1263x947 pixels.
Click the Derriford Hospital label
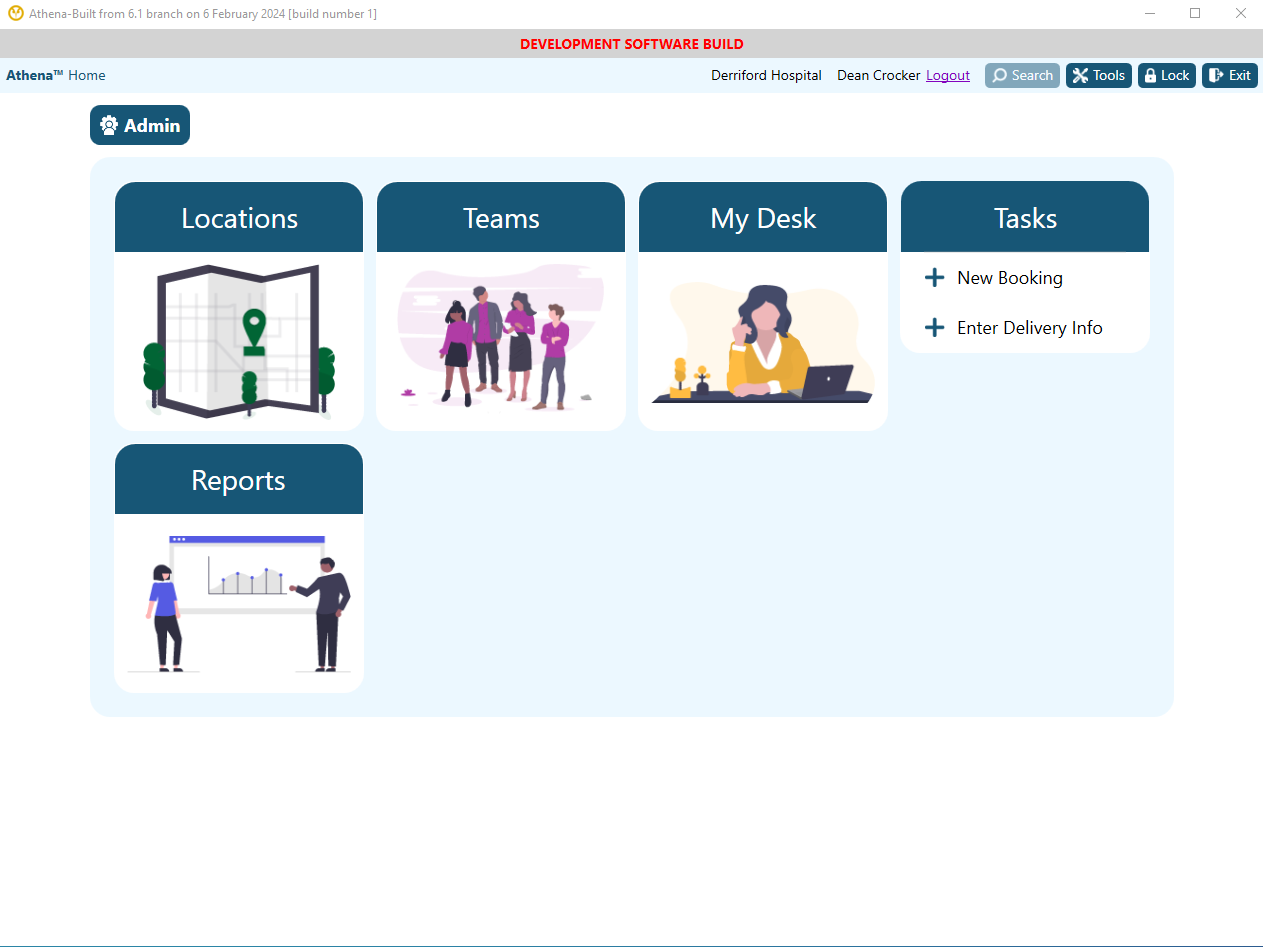766,75
